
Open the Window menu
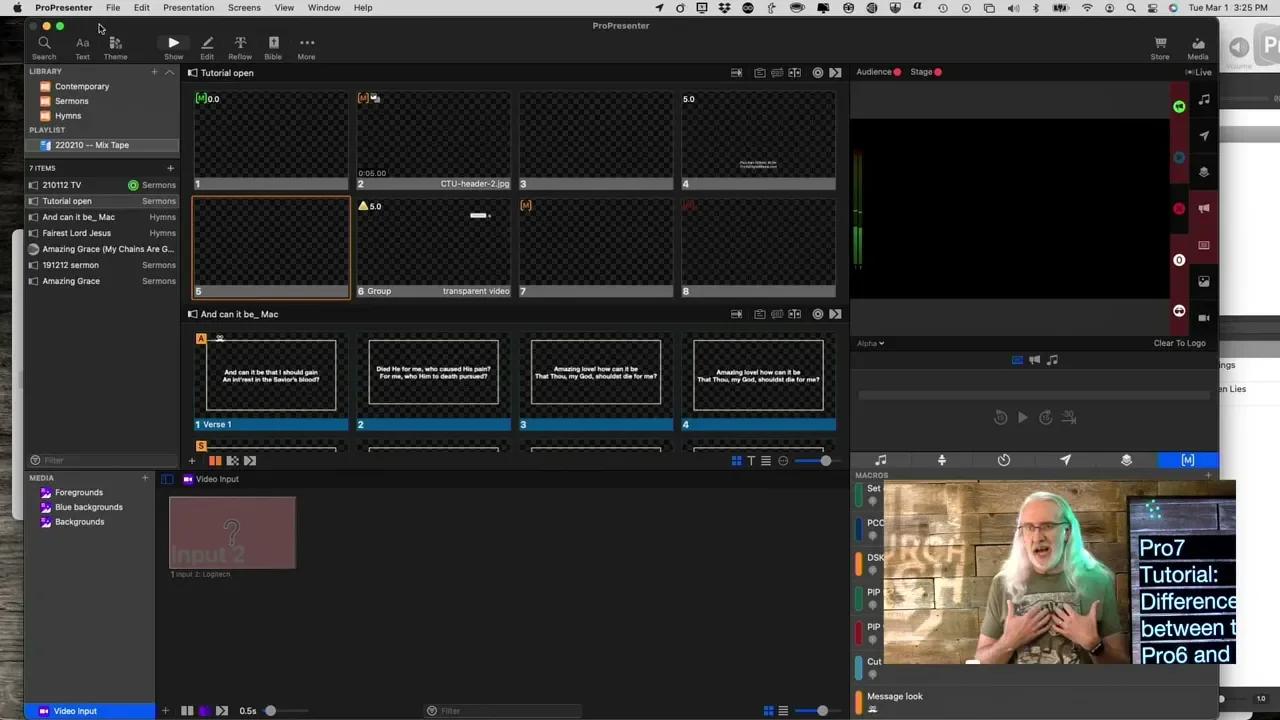click(x=324, y=7)
